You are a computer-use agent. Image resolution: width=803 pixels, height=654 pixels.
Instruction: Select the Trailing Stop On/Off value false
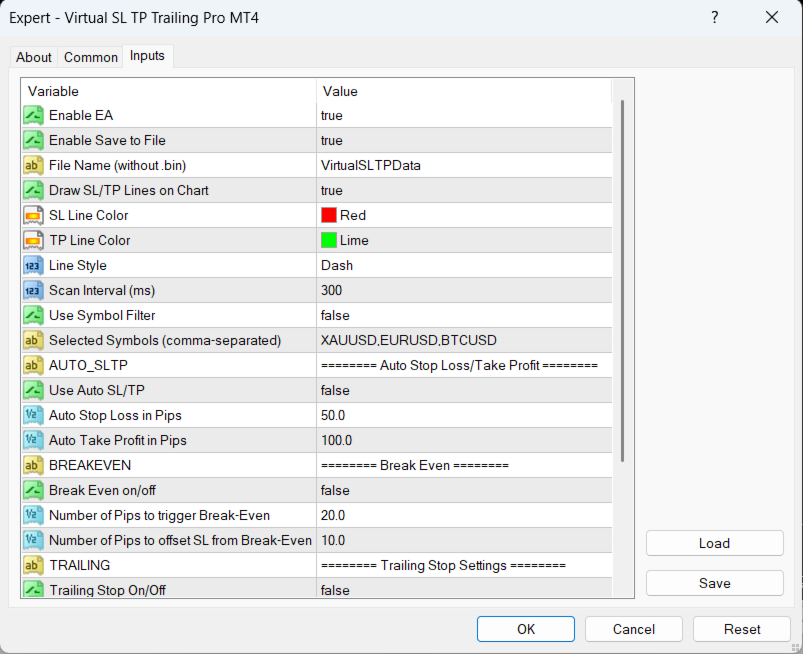click(x=335, y=590)
